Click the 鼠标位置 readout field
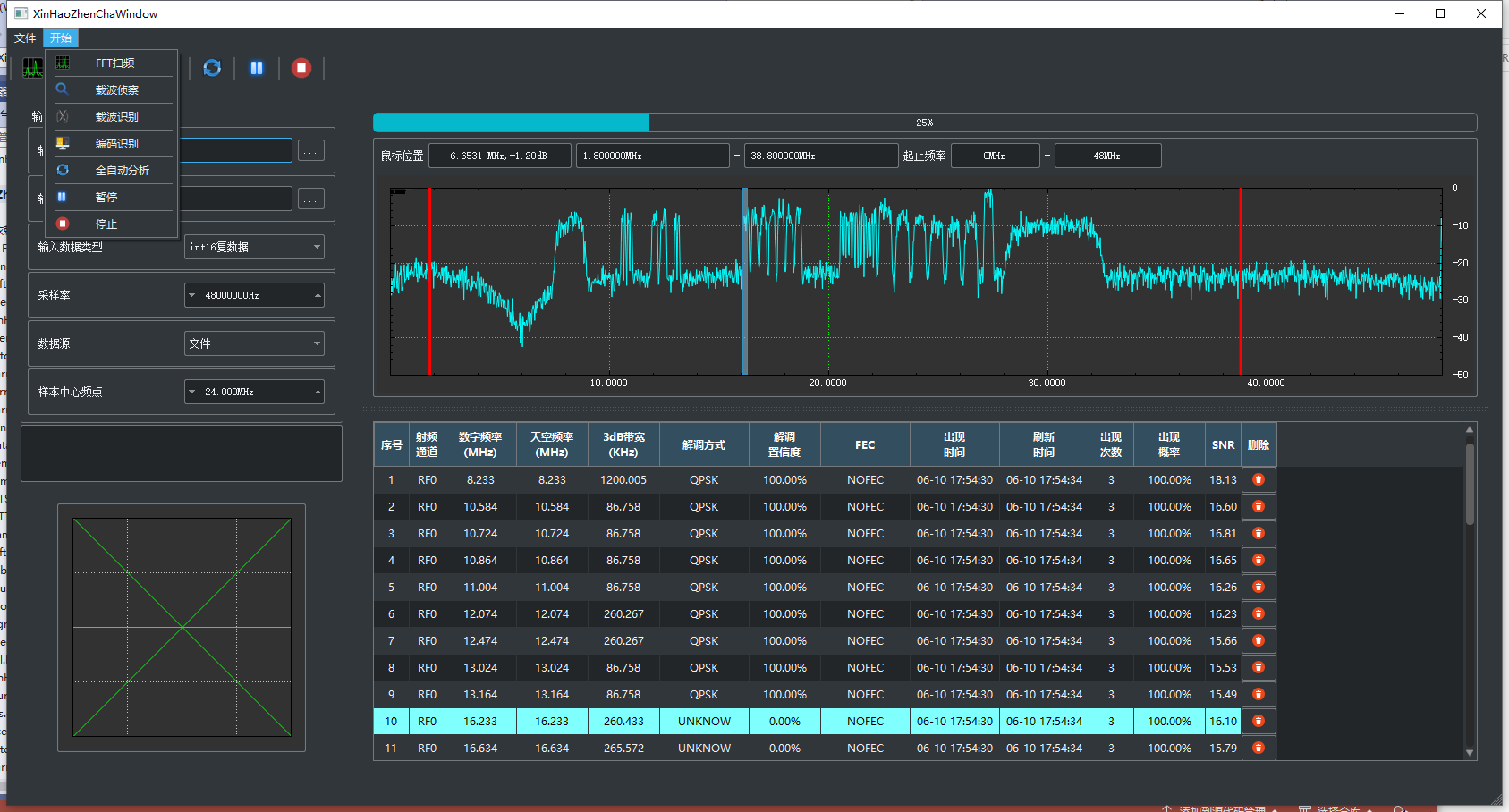The image size is (1509, 812). (499, 156)
